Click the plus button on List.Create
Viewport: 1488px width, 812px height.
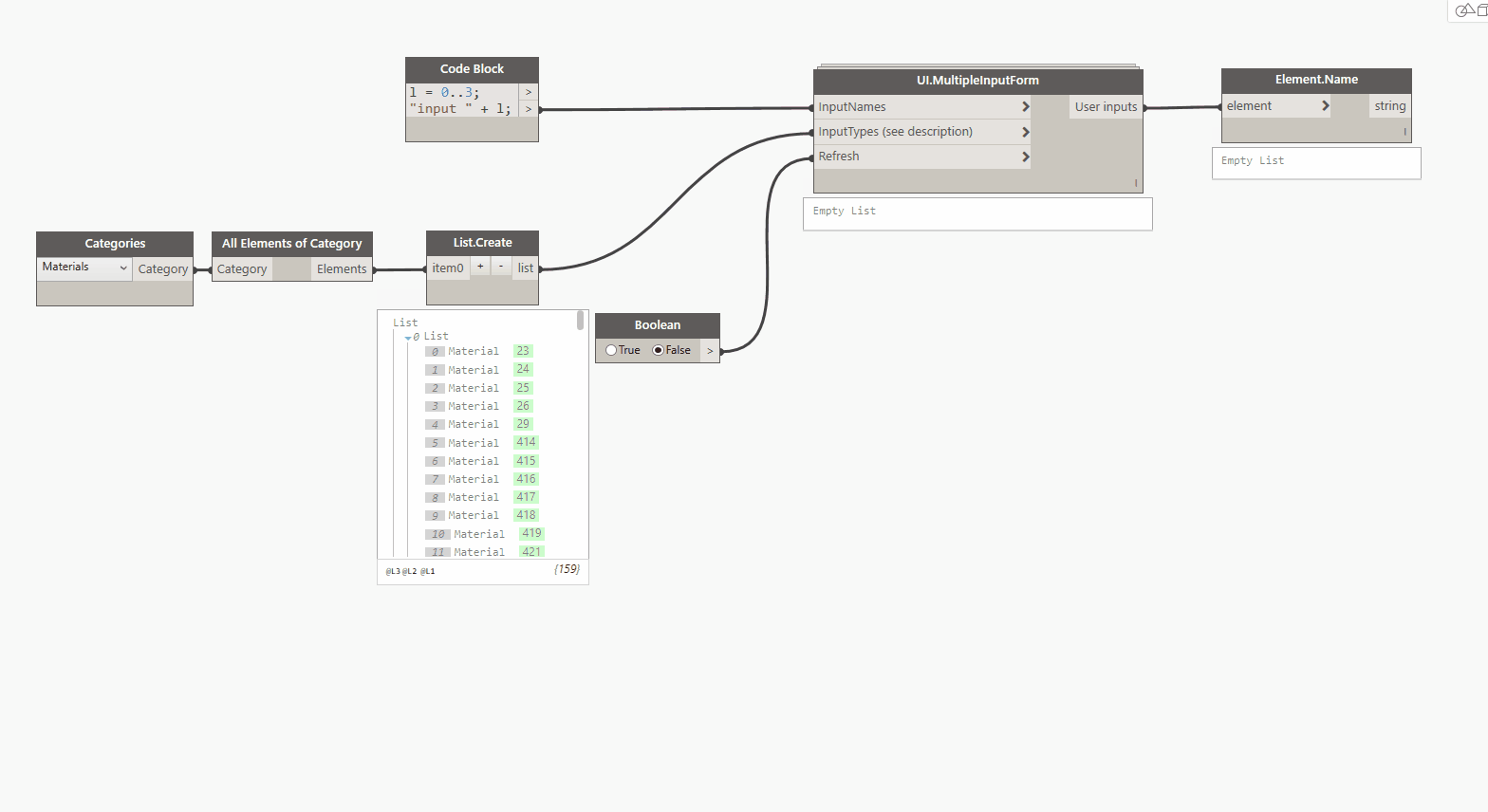point(480,268)
